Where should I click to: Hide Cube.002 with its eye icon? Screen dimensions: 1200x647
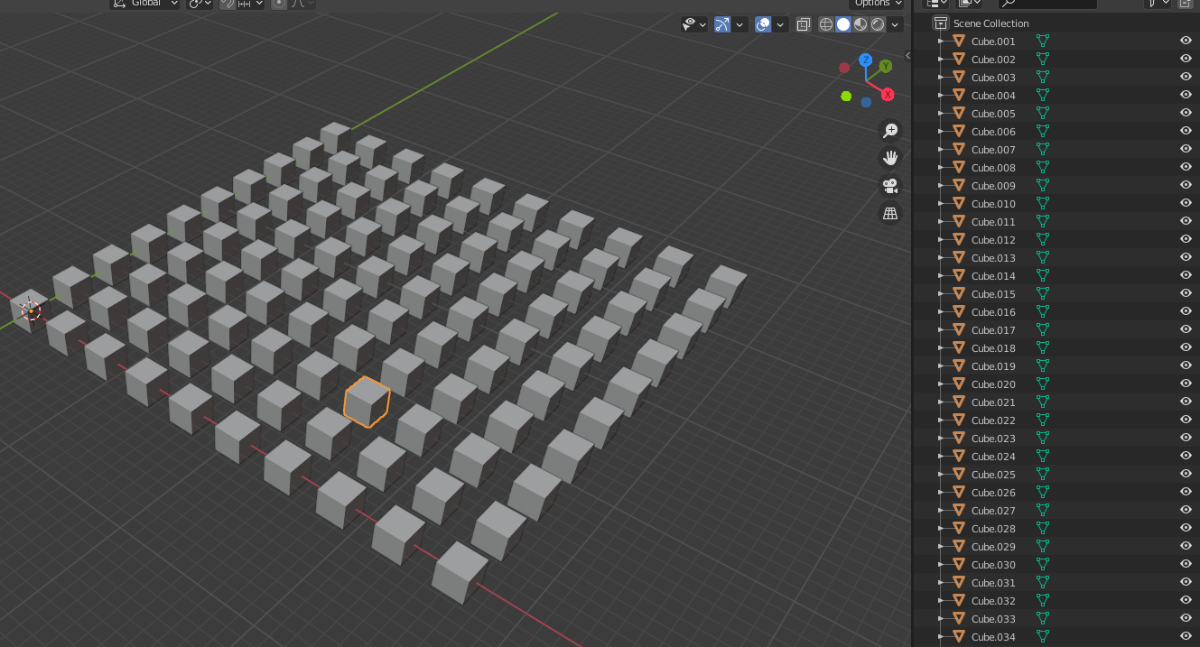click(x=1186, y=59)
